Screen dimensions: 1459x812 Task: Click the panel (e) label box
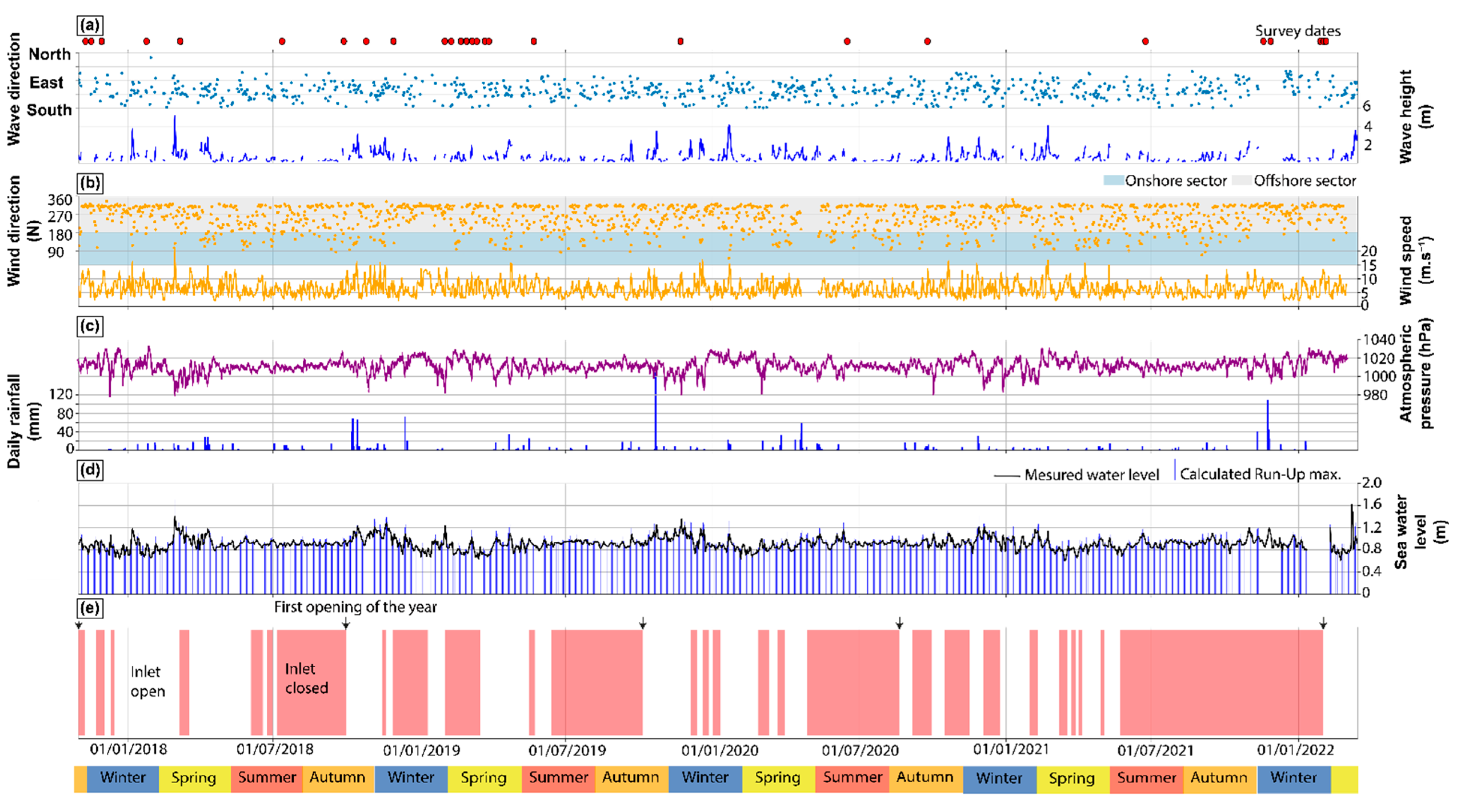click(x=90, y=608)
